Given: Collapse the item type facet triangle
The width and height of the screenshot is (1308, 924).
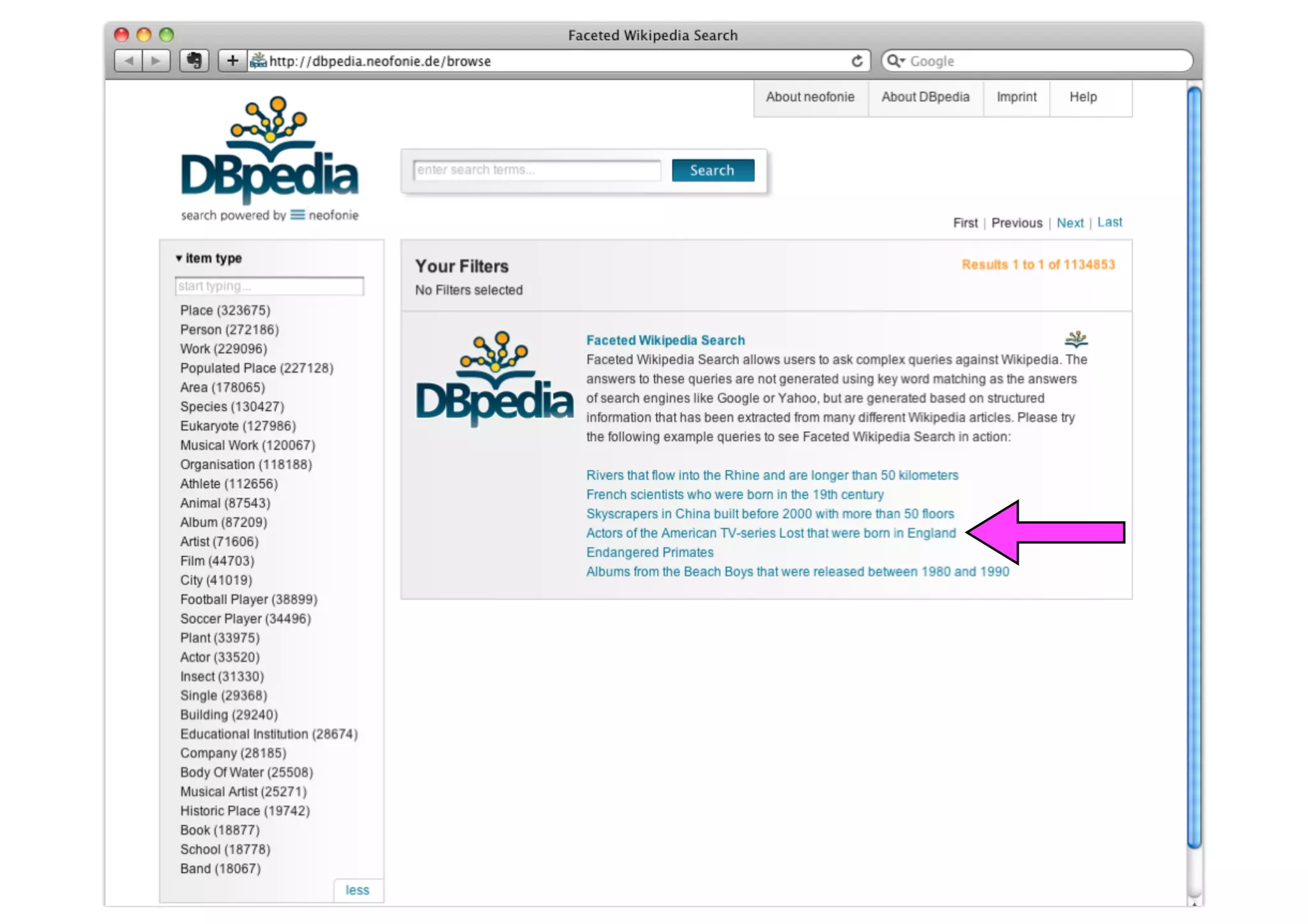Looking at the screenshot, I should click(179, 259).
